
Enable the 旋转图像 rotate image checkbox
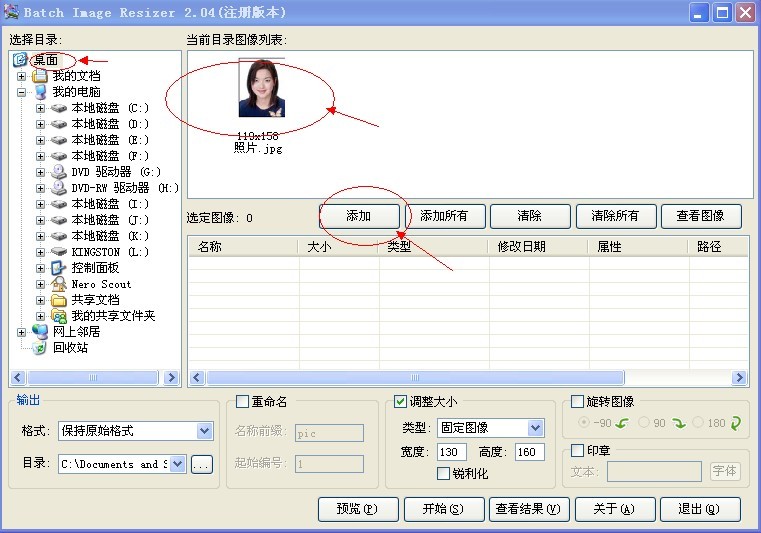(x=577, y=402)
